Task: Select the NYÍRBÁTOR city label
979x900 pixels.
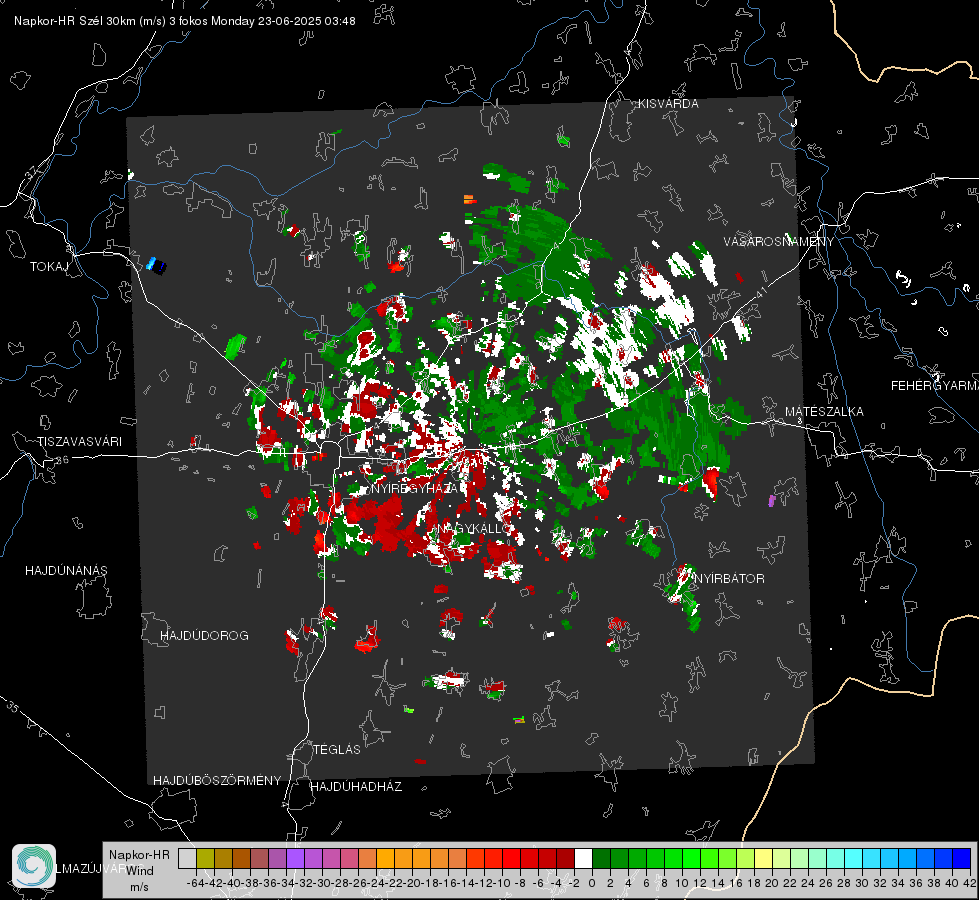Action: [x=729, y=578]
